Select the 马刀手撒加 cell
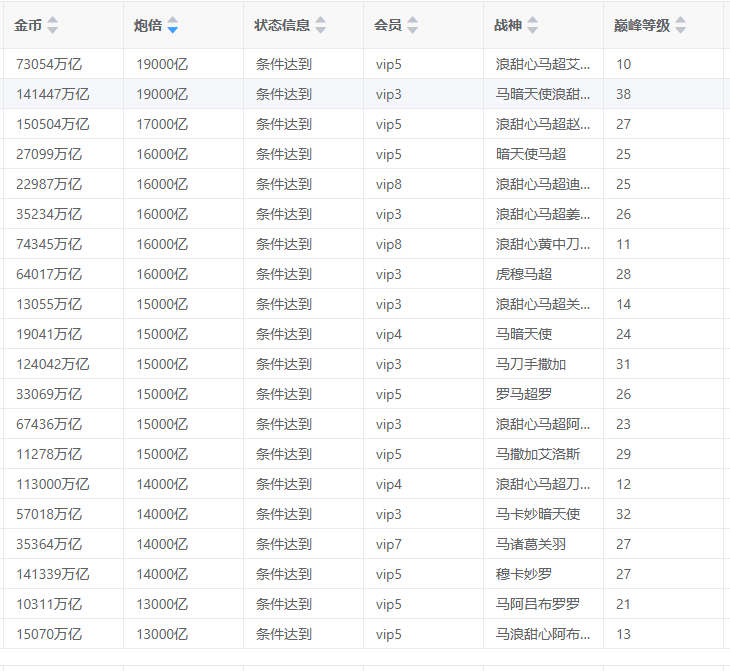The image size is (730, 671). 531,364
